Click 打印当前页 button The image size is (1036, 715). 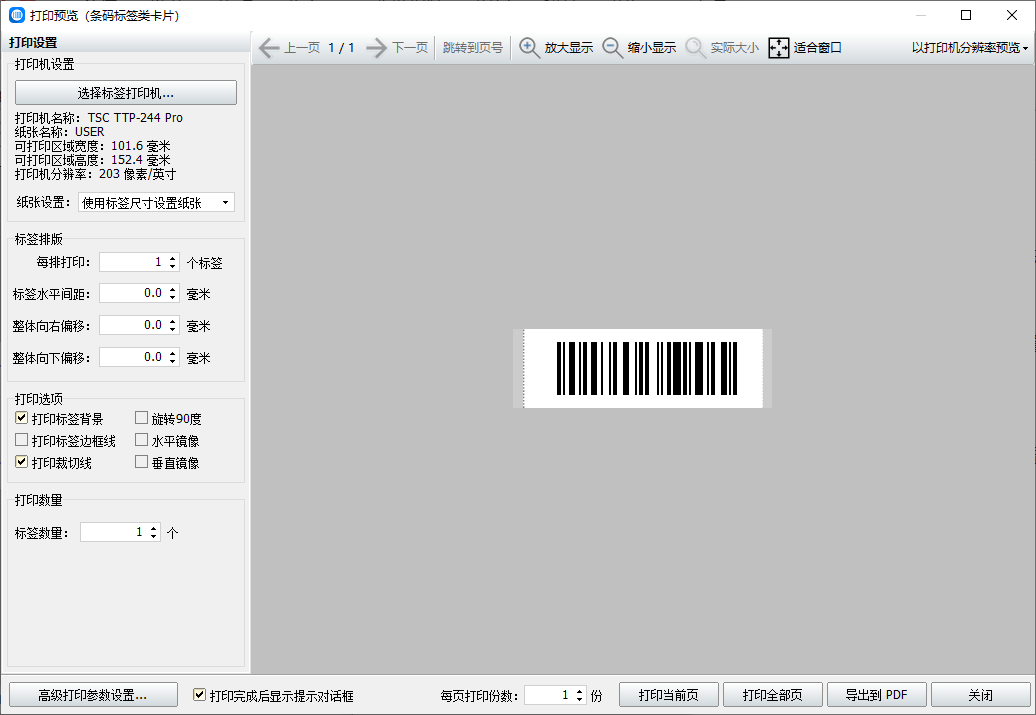coord(669,695)
